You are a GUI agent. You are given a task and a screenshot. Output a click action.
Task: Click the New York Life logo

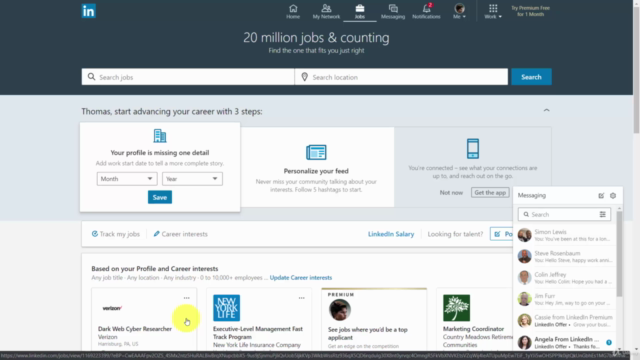(x=227, y=308)
